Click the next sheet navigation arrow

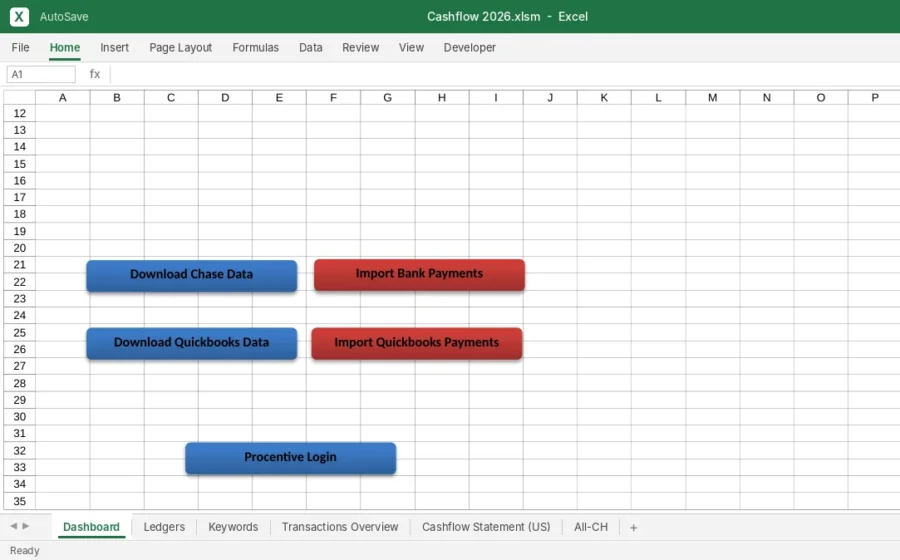[25, 526]
